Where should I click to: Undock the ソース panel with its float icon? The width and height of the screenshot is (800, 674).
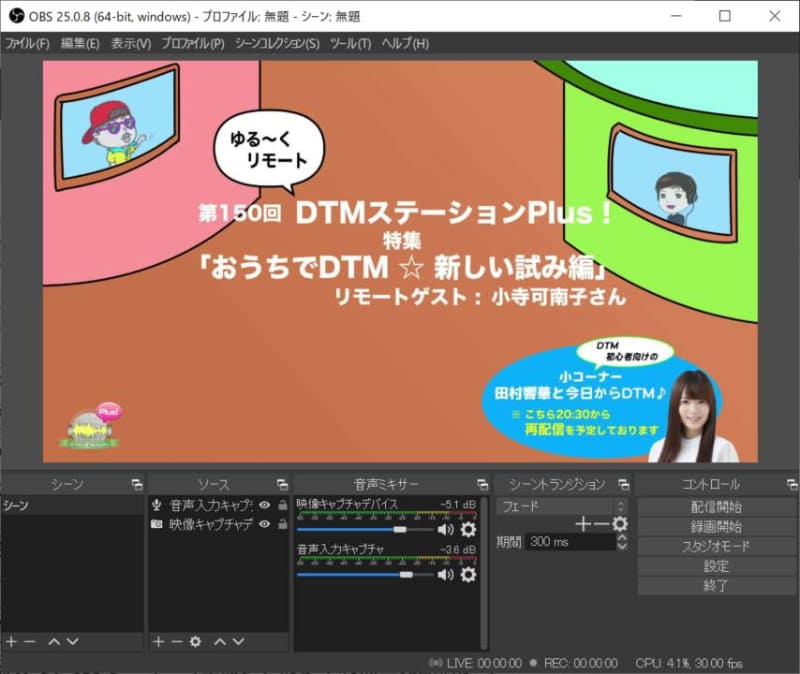(282, 484)
